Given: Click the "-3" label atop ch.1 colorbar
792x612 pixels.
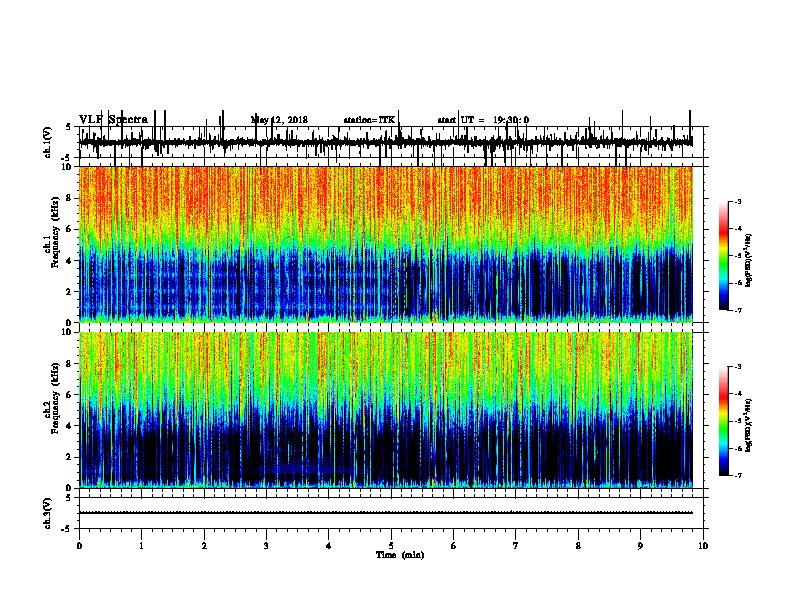Looking at the screenshot, I should point(738,201).
